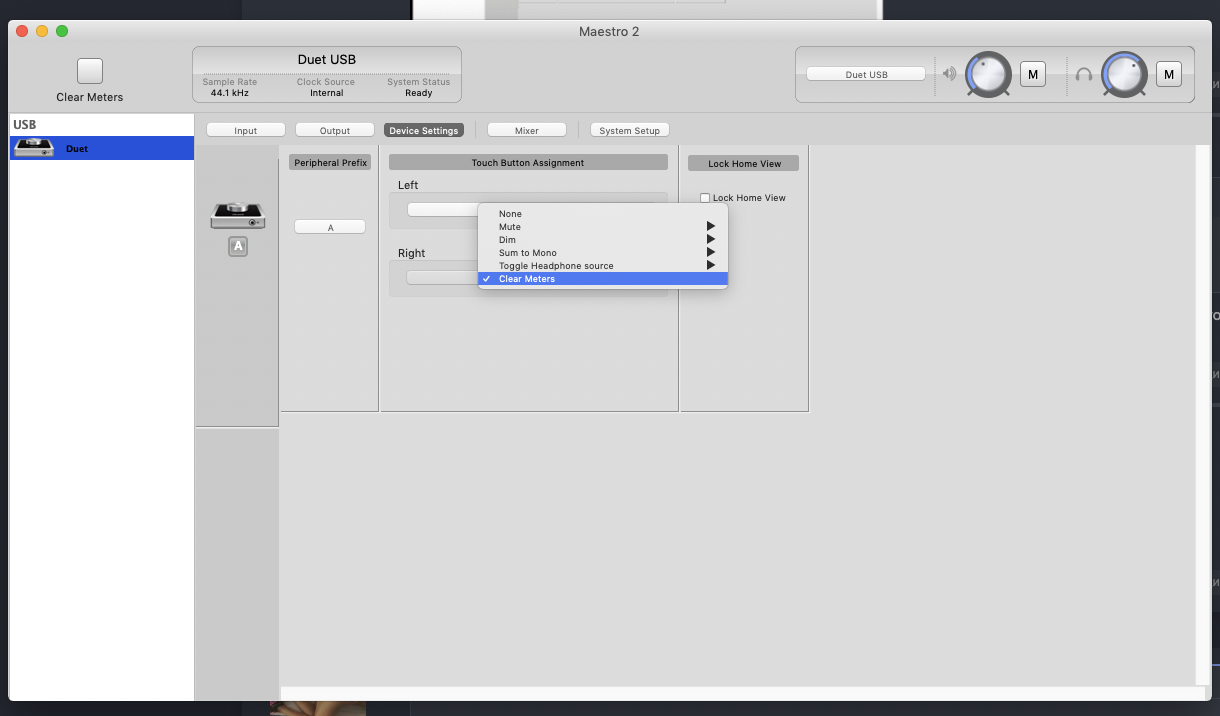Select the checked Clear Meters menu item

point(603,279)
